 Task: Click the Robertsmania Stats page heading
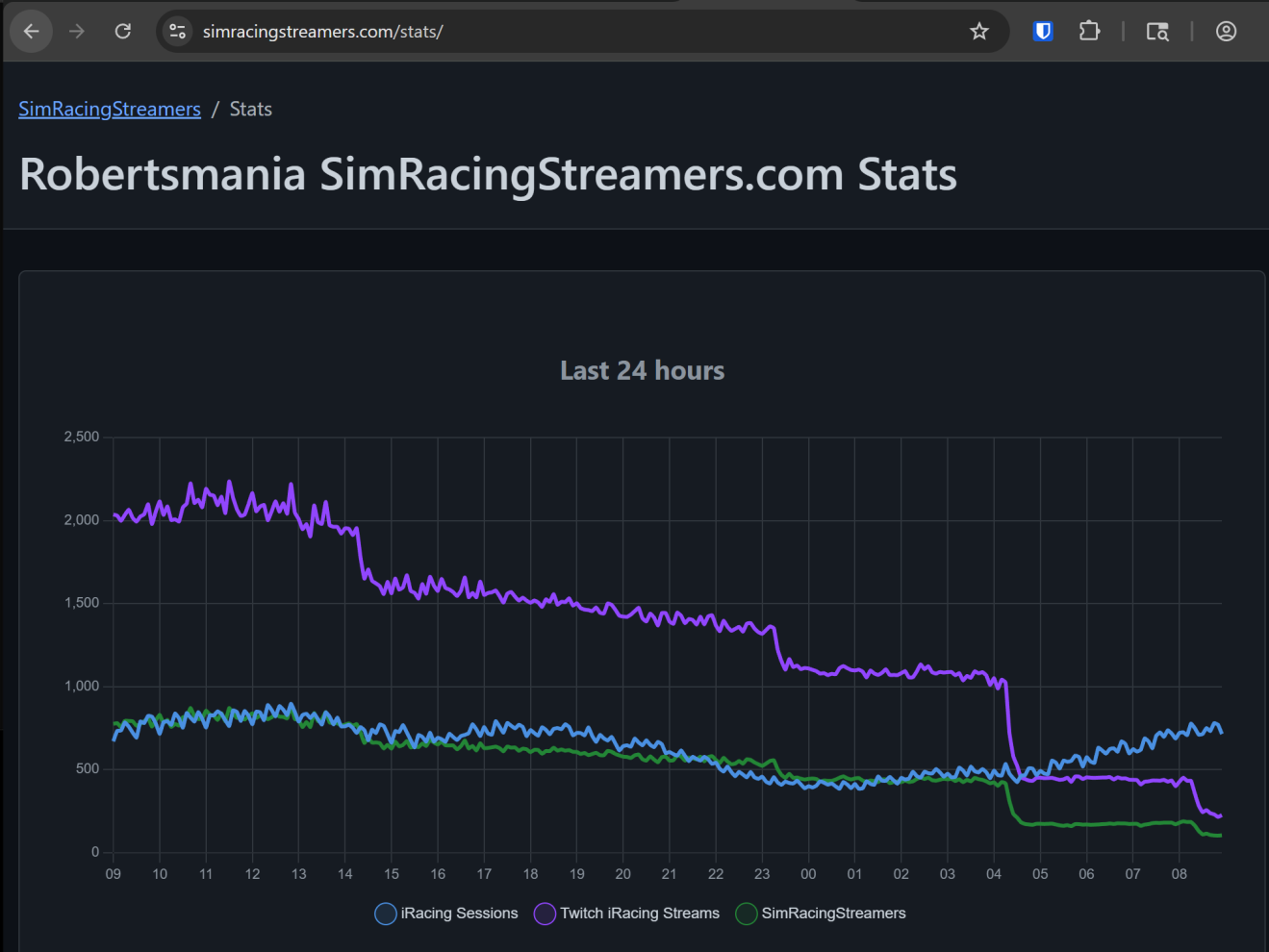(487, 174)
